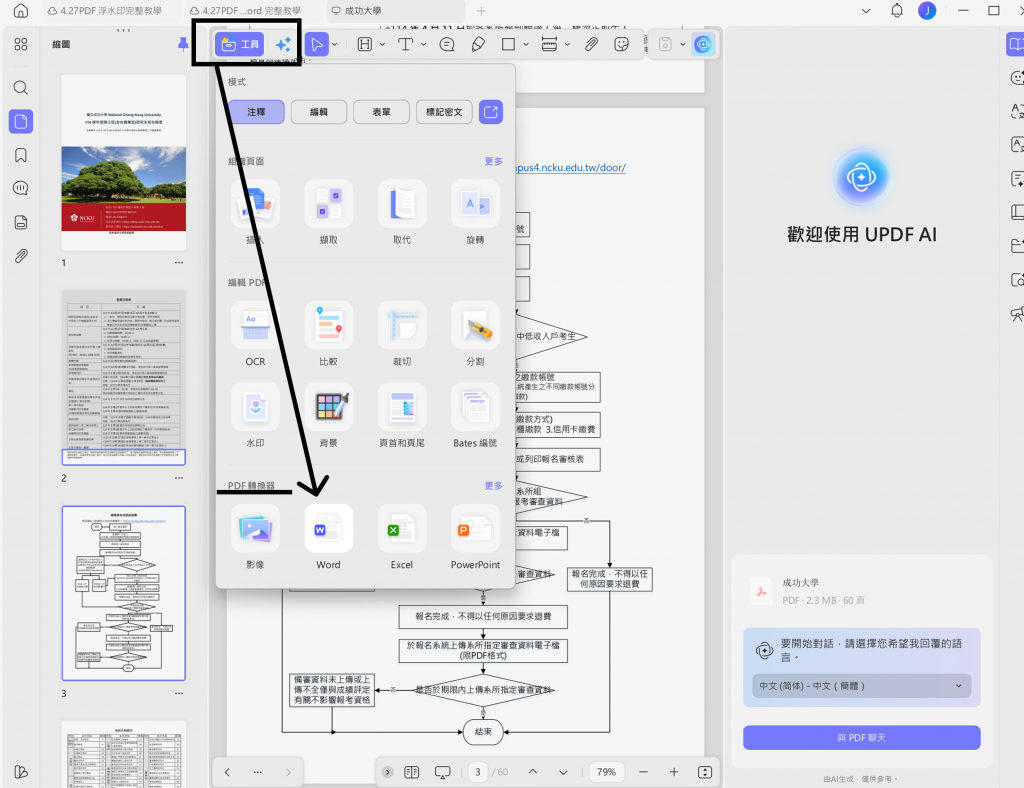
Task: Open the 頁首和頁尾 header and footer tool
Action: point(402,415)
